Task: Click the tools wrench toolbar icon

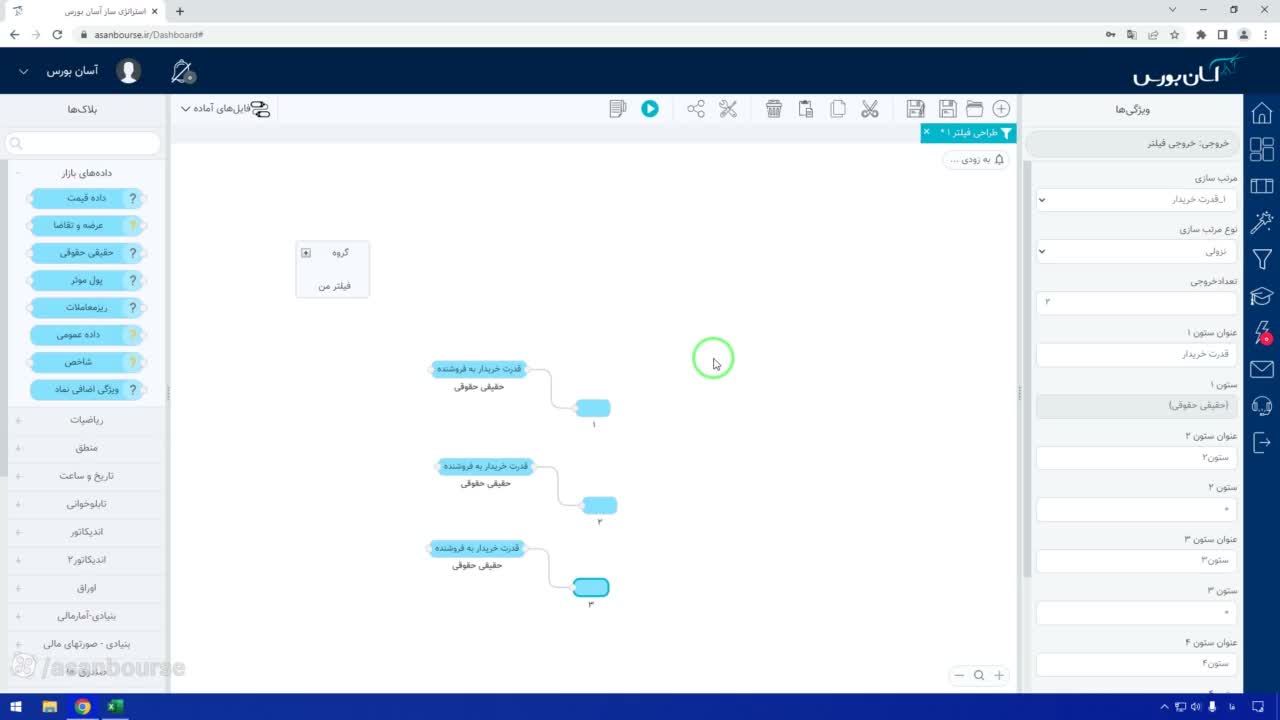Action: 728,109
